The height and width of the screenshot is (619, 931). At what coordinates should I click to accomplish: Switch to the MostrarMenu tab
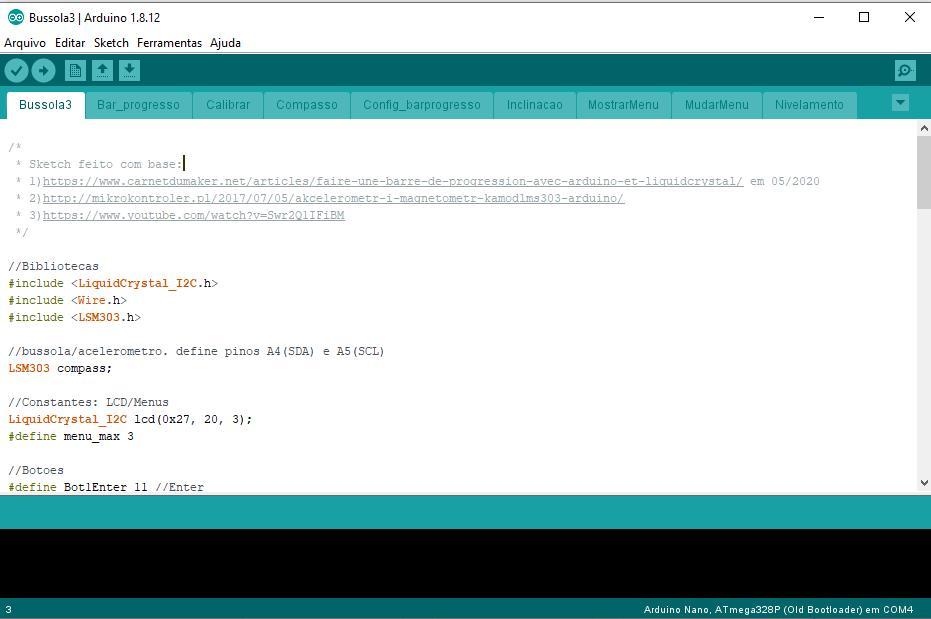pos(623,105)
